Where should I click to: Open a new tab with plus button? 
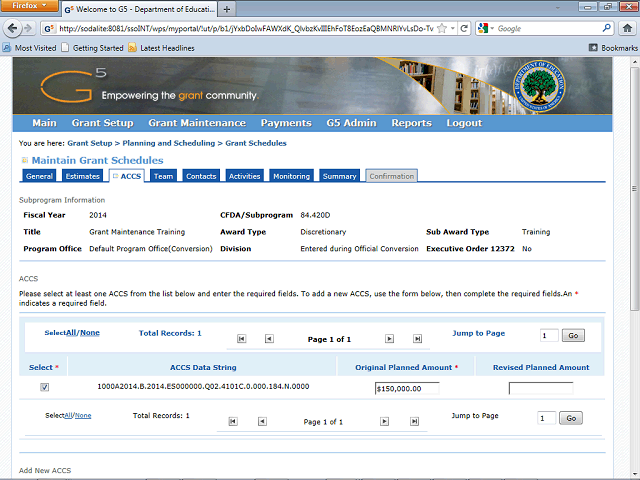click(227, 9)
